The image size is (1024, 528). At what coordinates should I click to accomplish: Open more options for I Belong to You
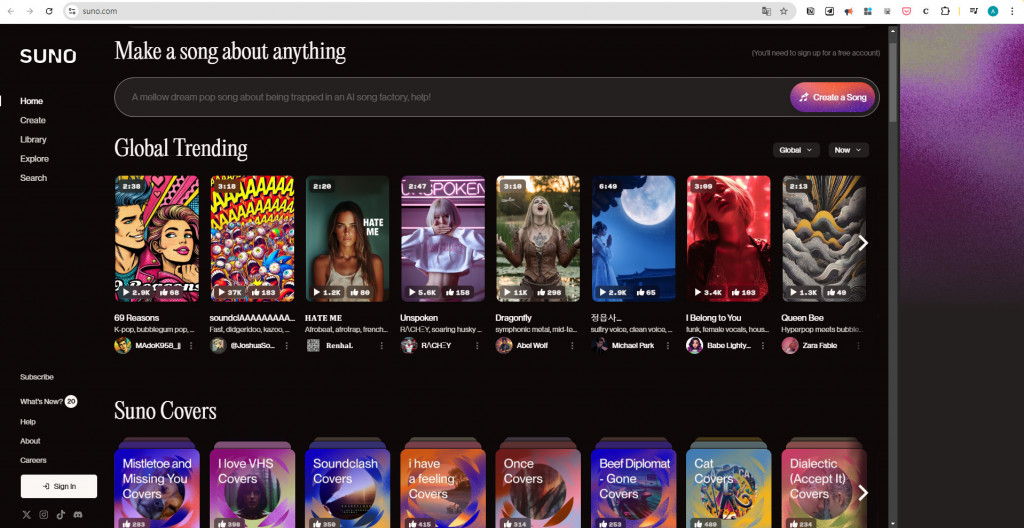763,345
